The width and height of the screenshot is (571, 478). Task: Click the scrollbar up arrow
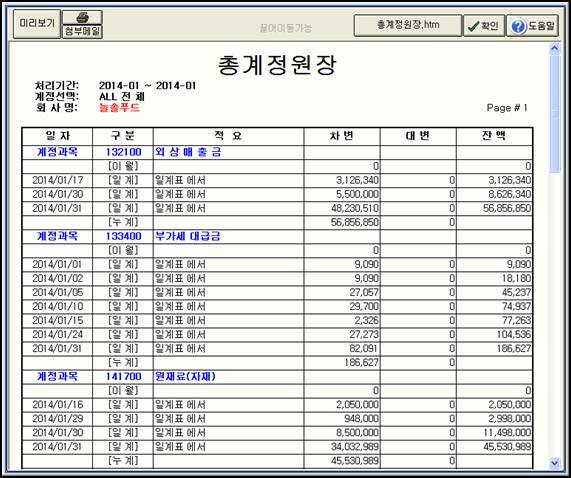555,48
